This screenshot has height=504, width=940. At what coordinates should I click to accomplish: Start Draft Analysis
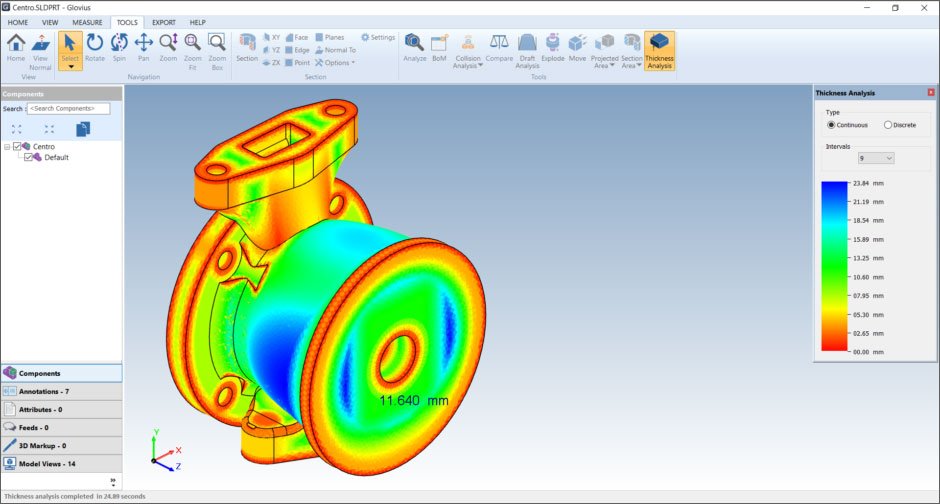pyautogui.click(x=527, y=52)
